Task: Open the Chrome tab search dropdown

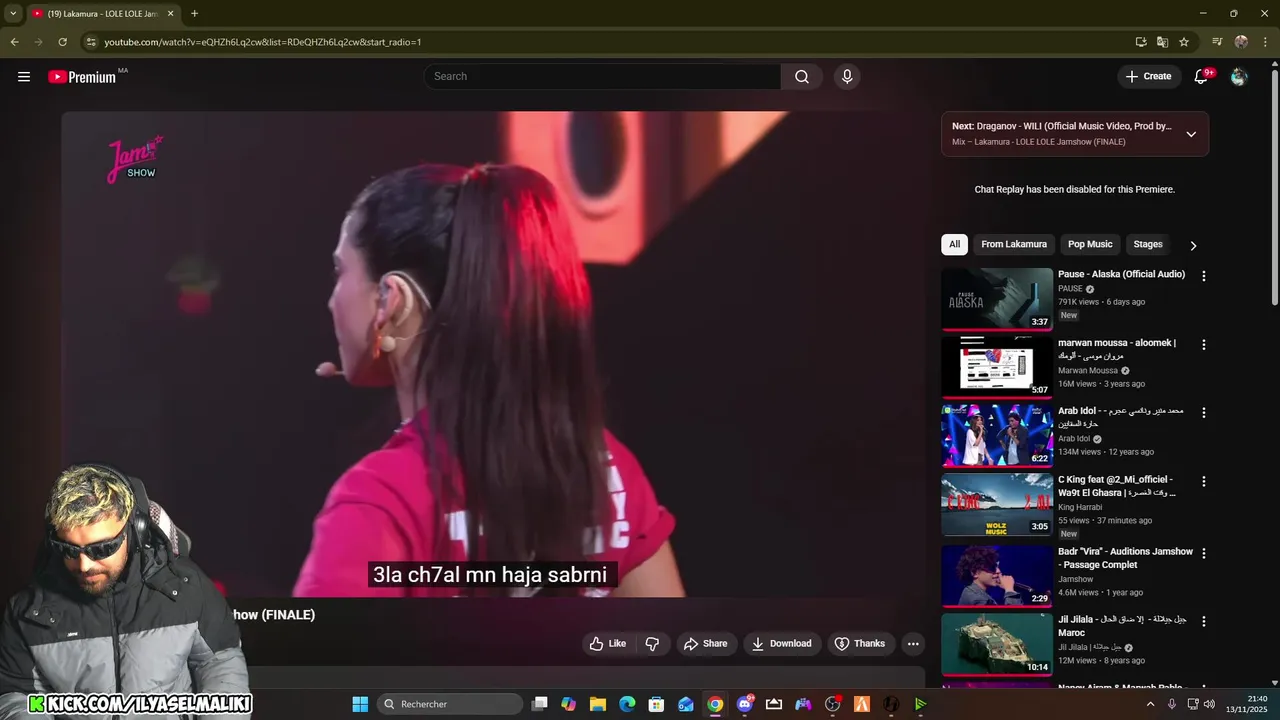Action: click(x=13, y=14)
